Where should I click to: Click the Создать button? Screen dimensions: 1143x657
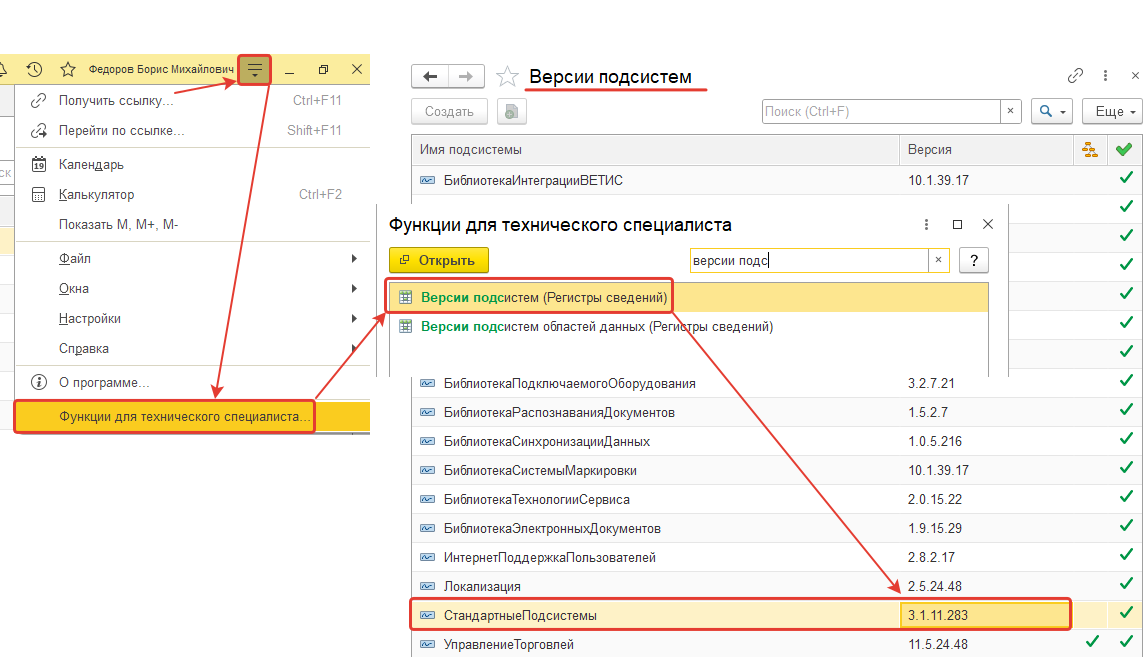pos(449,112)
